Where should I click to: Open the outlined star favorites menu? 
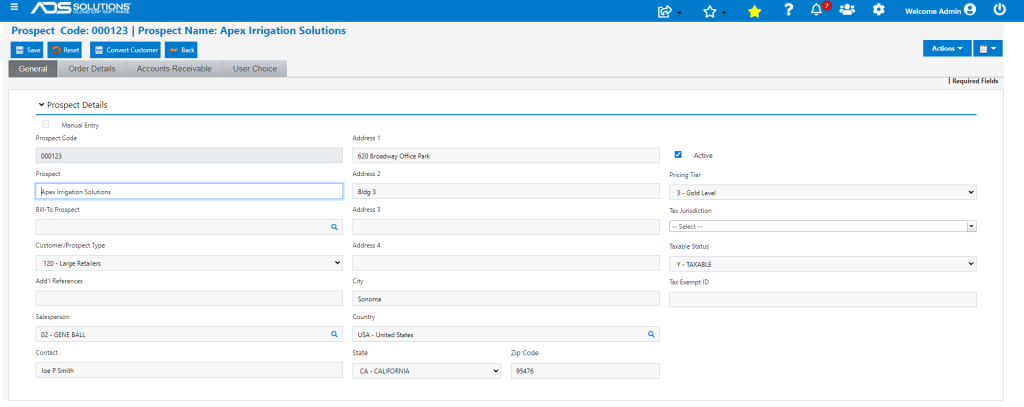pos(714,11)
